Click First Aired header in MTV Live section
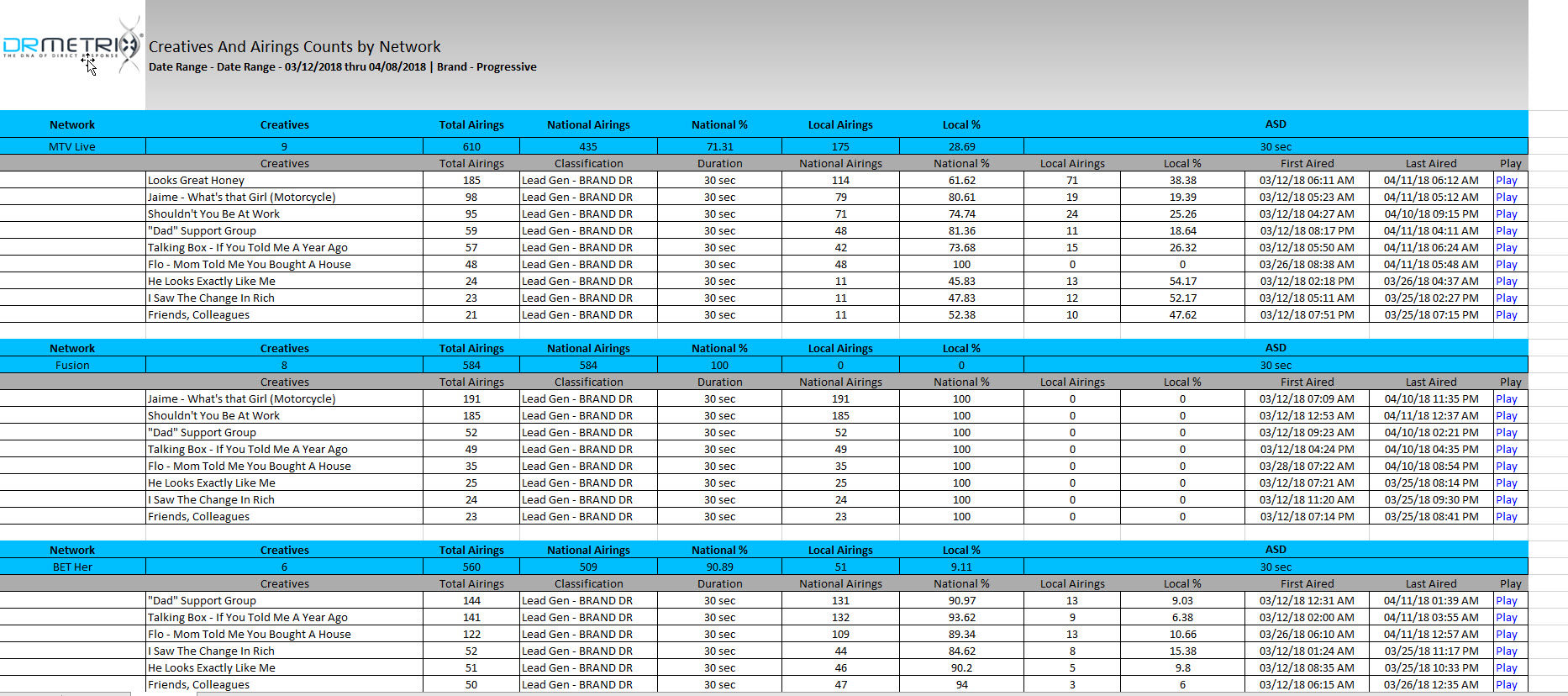The width and height of the screenshot is (1568, 696). tap(1307, 163)
